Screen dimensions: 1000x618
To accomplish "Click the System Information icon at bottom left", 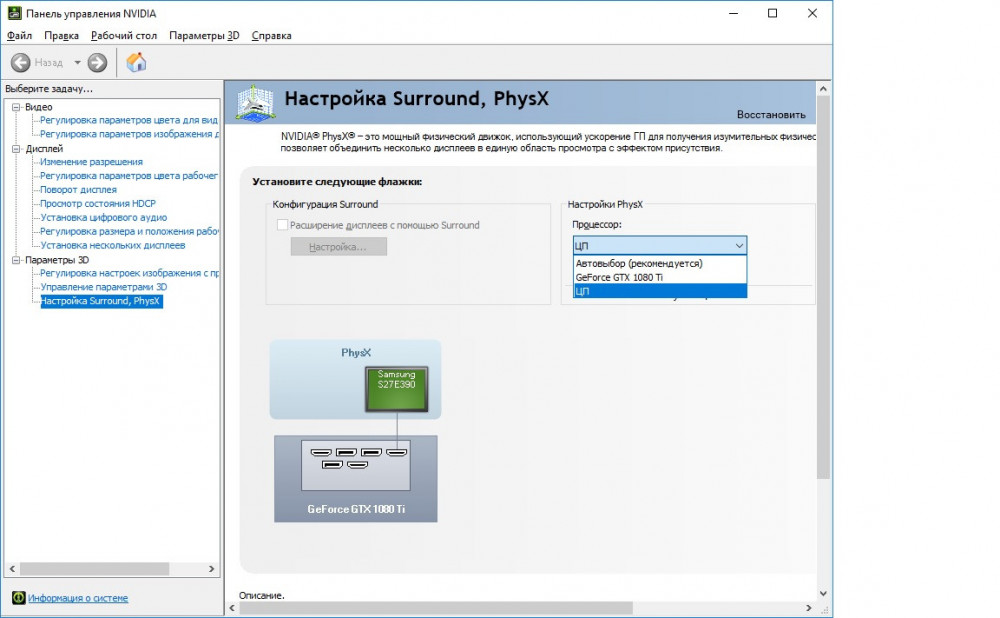I will (18, 598).
